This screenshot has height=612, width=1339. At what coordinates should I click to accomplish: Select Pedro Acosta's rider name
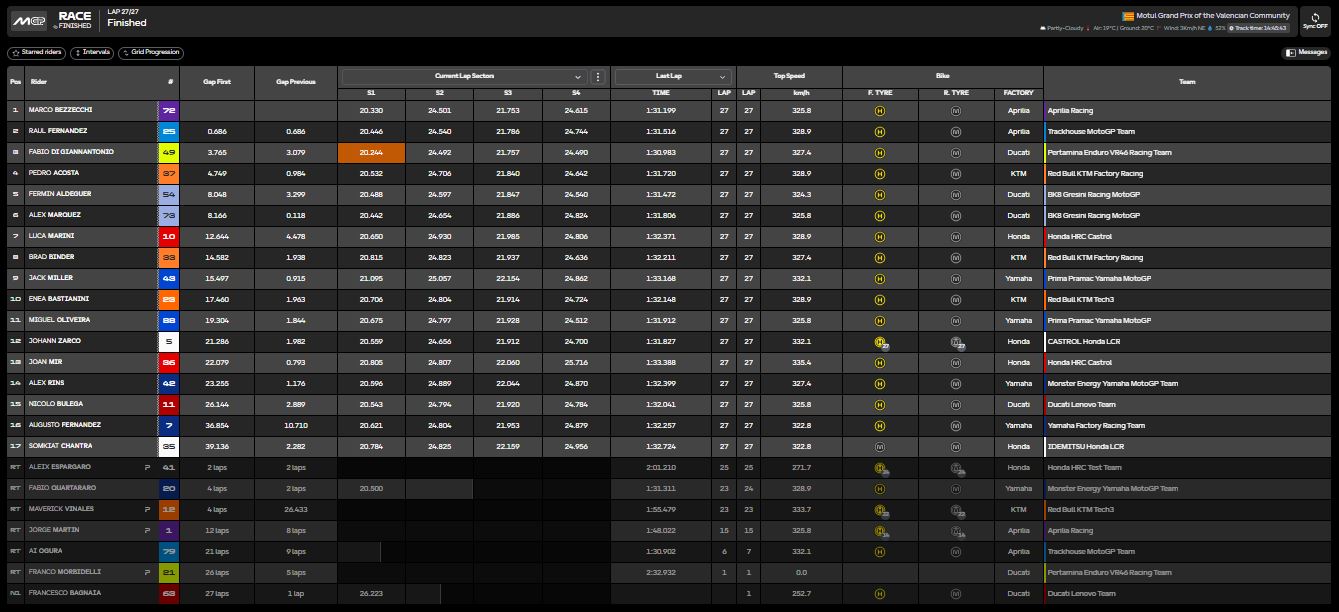54,173
